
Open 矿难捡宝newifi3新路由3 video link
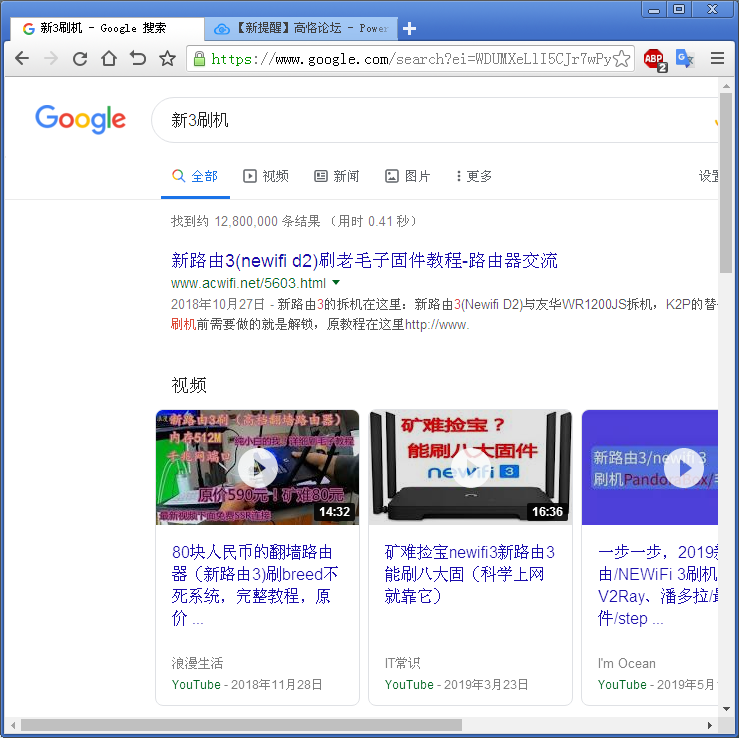[x=470, y=574]
